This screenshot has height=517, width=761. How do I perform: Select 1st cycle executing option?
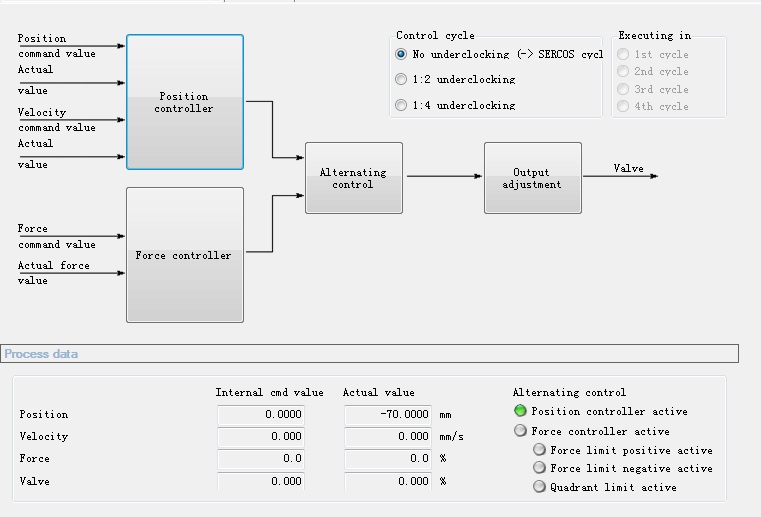coord(624,54)
